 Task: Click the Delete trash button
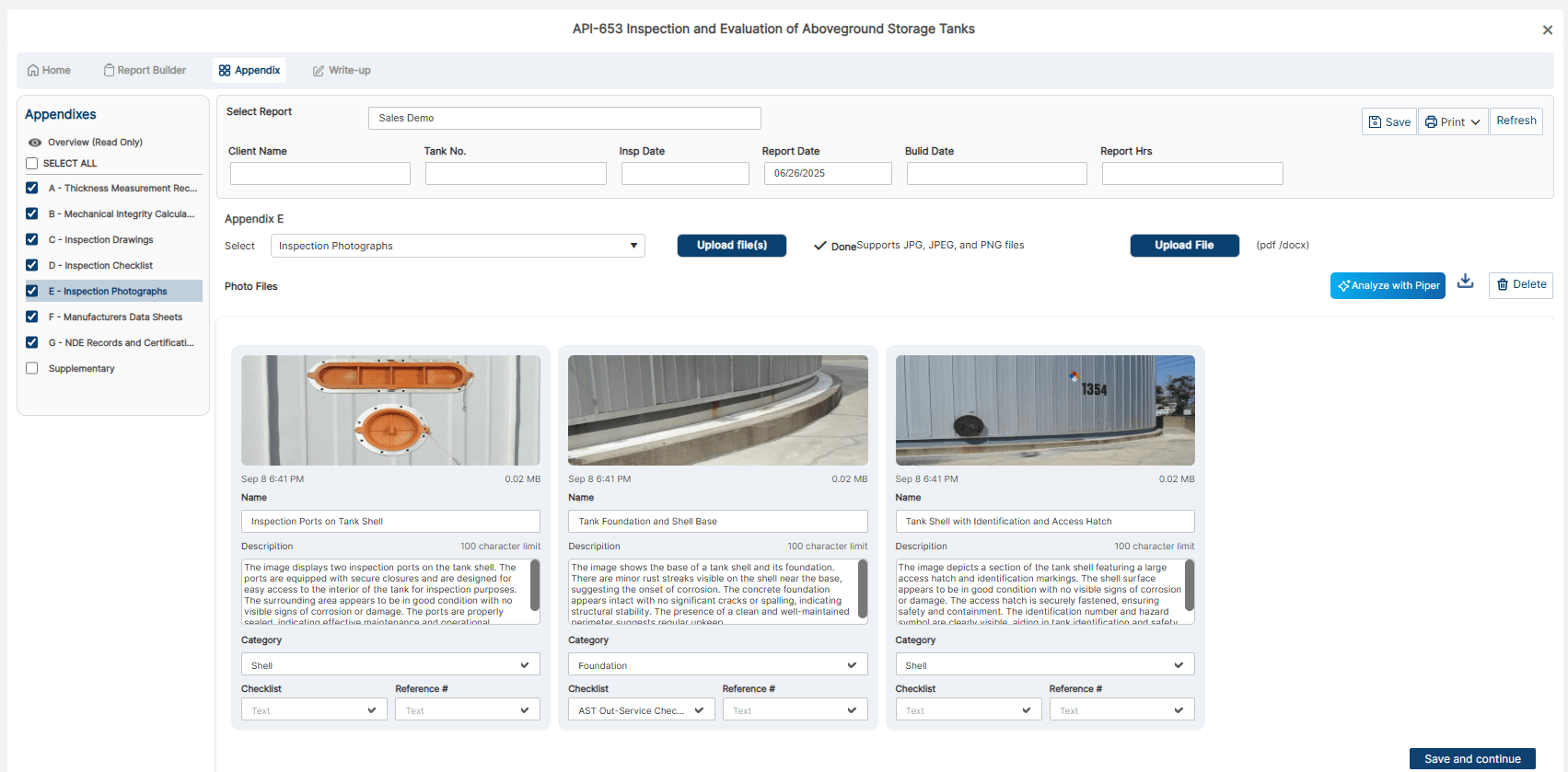pyautogui.click(x=1520, y=285)
